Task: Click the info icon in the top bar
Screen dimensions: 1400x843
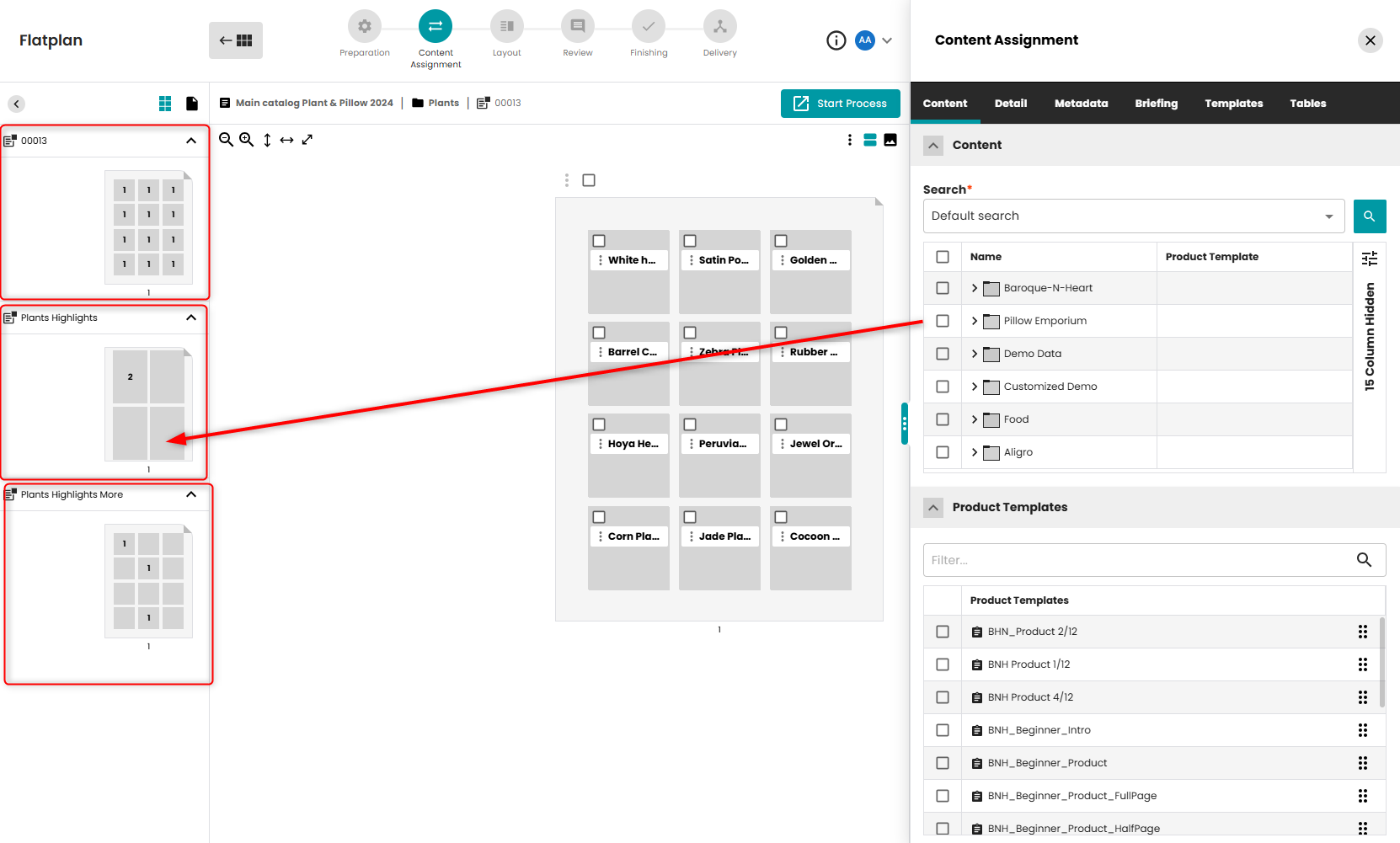Action: tap(836, 40)
